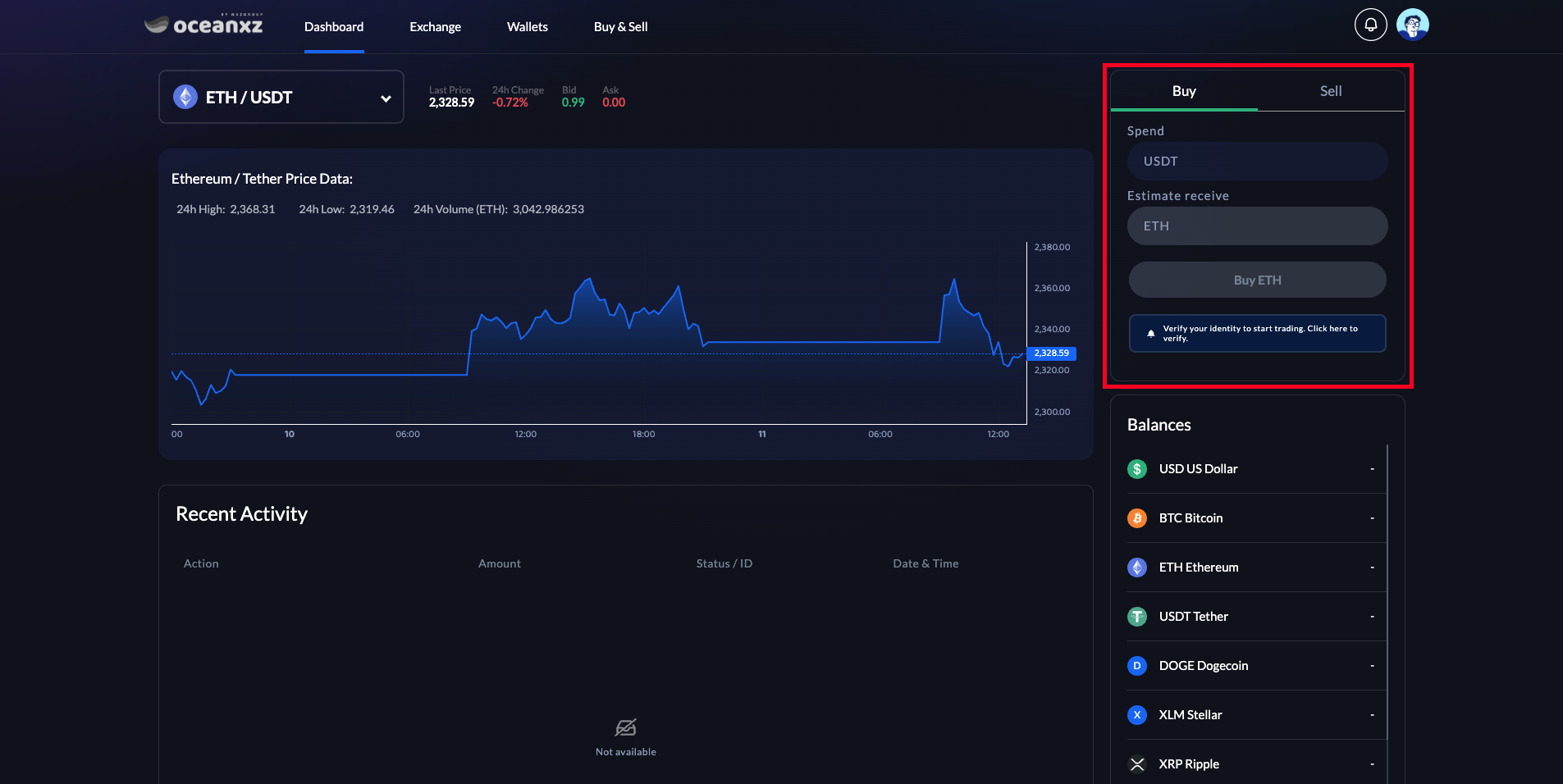The image size is (1563, 784).
Task: Focus the USDT Spend input field
Action: (x=1258, y=162)
